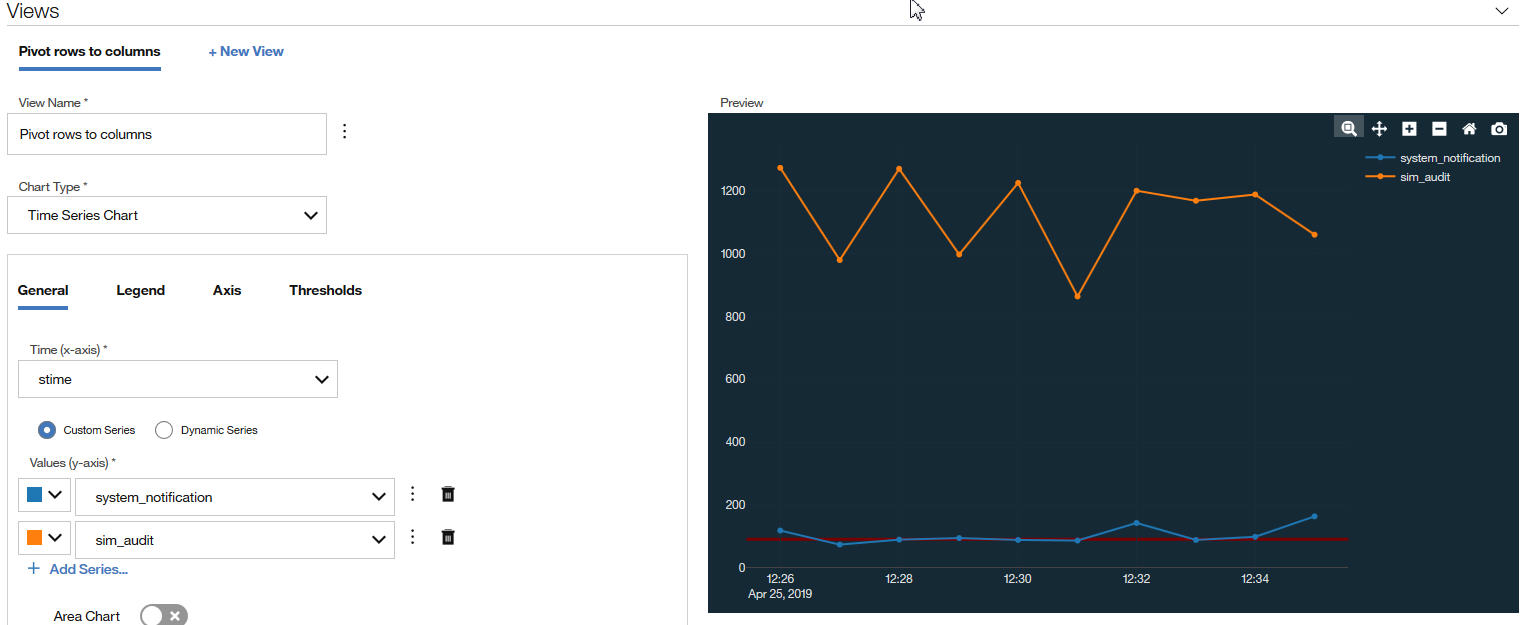1524x625 pixels.
Task: Download chart snapshot with camera icon
Action: click(1499, 128)
